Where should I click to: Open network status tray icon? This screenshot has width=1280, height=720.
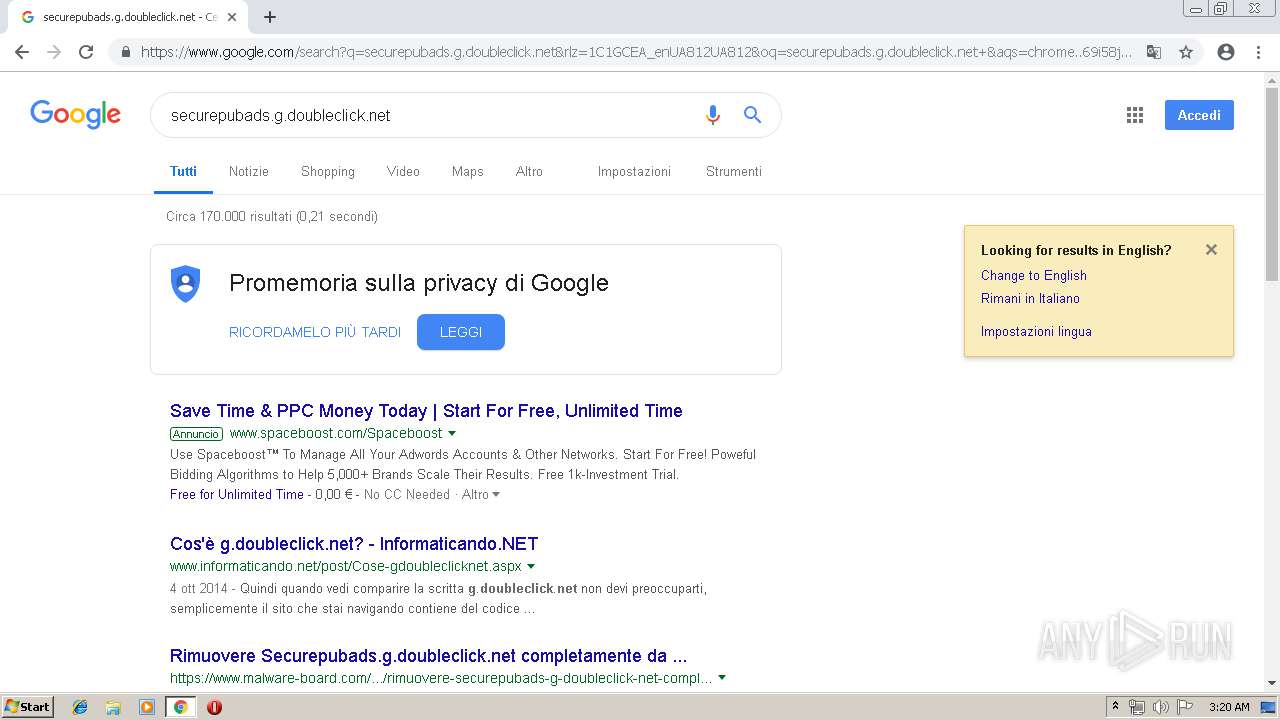pyautogui.click(x=1137, y=707)
